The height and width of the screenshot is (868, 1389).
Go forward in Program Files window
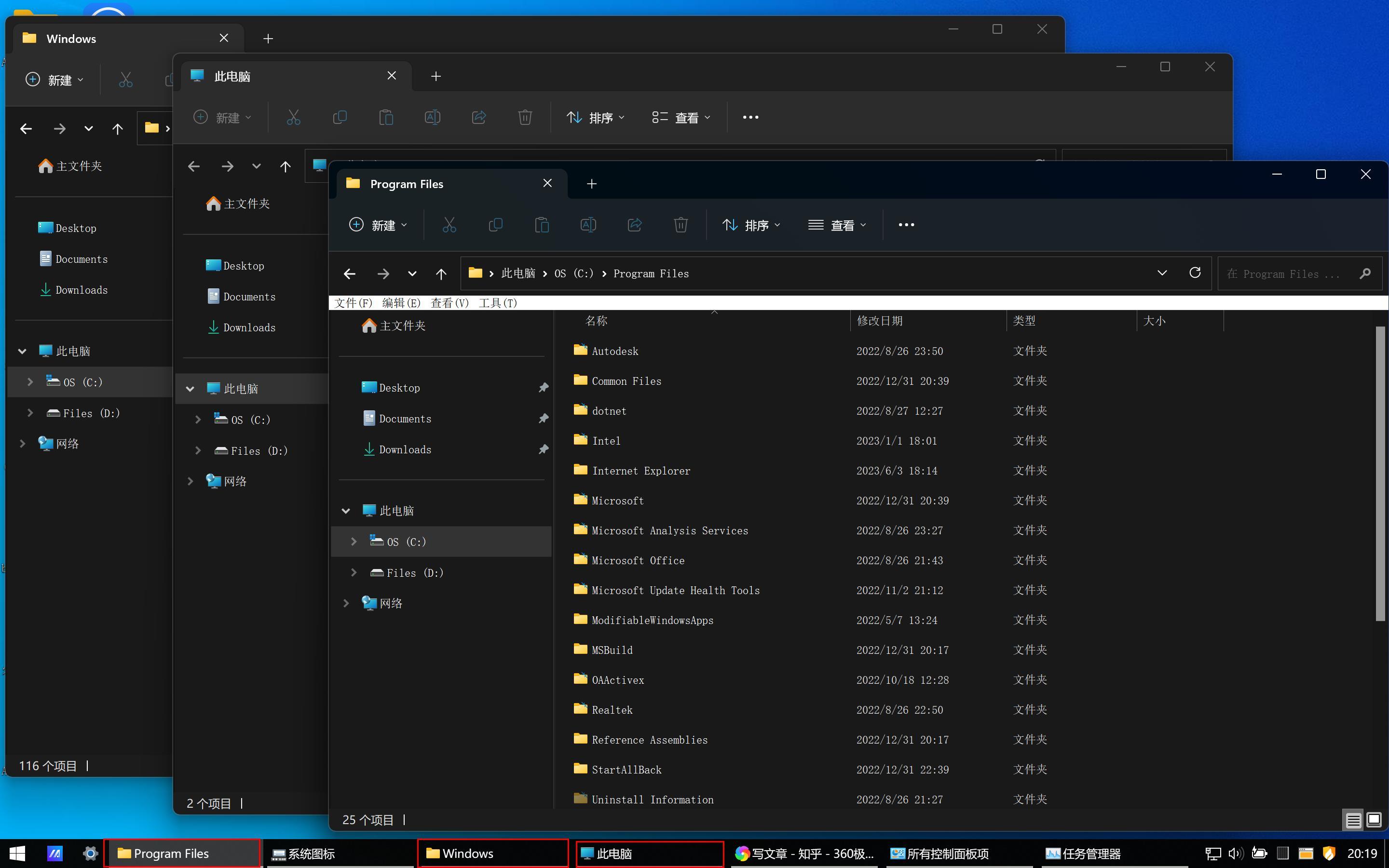click(383, 274)
